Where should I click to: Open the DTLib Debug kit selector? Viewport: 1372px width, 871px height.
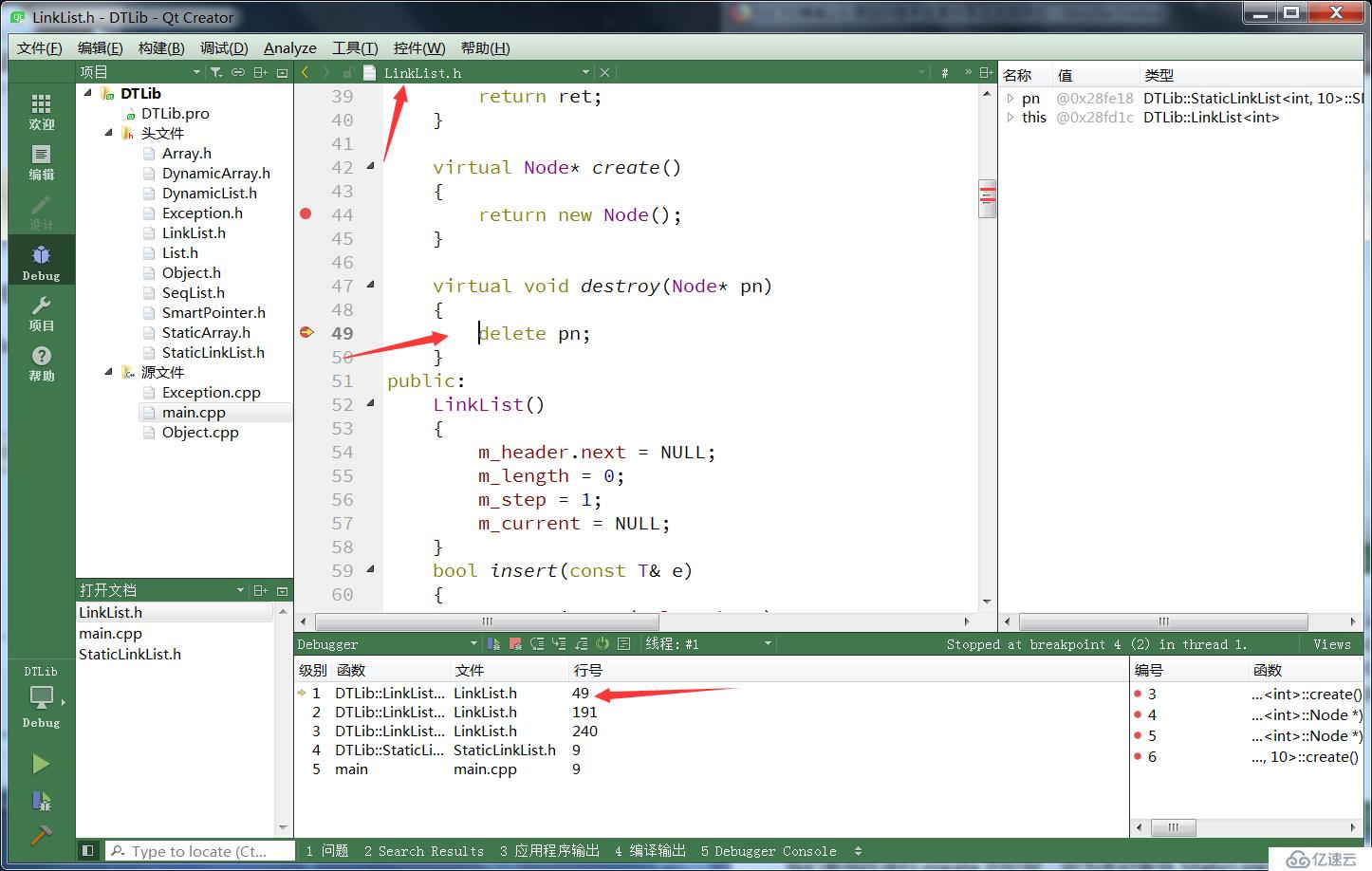click(41, 697)
